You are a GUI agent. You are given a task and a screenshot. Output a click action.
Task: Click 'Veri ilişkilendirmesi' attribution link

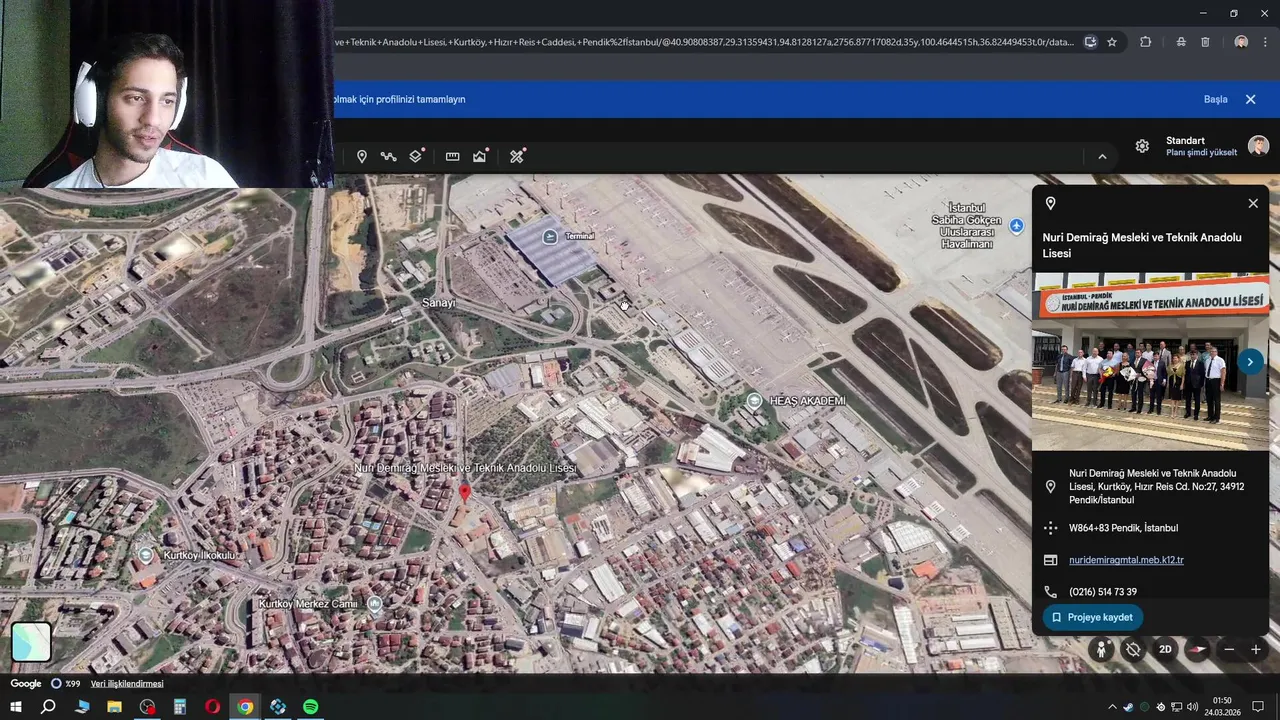pyautogui.click(x=127, y=684)
